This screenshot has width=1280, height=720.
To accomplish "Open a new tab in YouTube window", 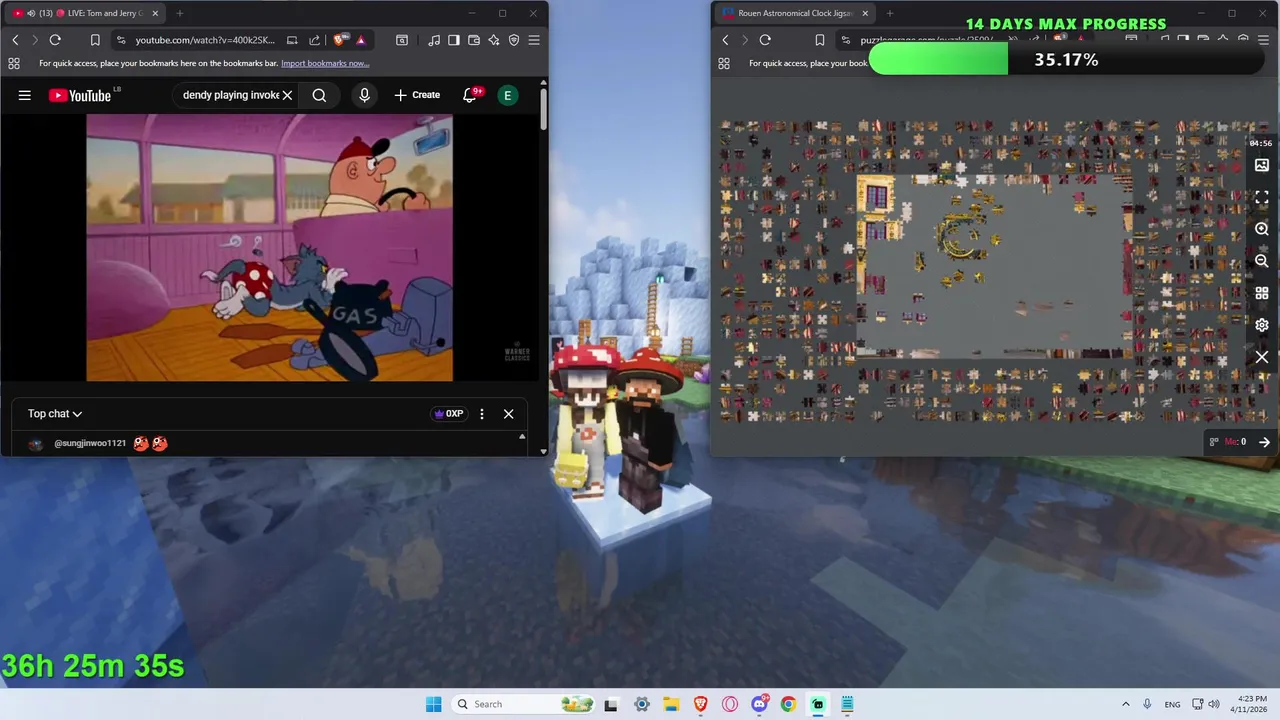I will pyautogui.click(x=179, y=13).
